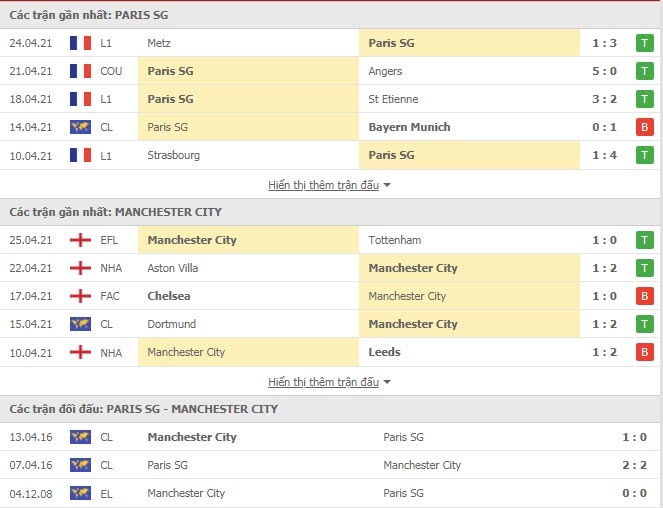Click Champions League icon on 14.04.21 row
This screenshot has height=508, width=663.
click(80, 127)
